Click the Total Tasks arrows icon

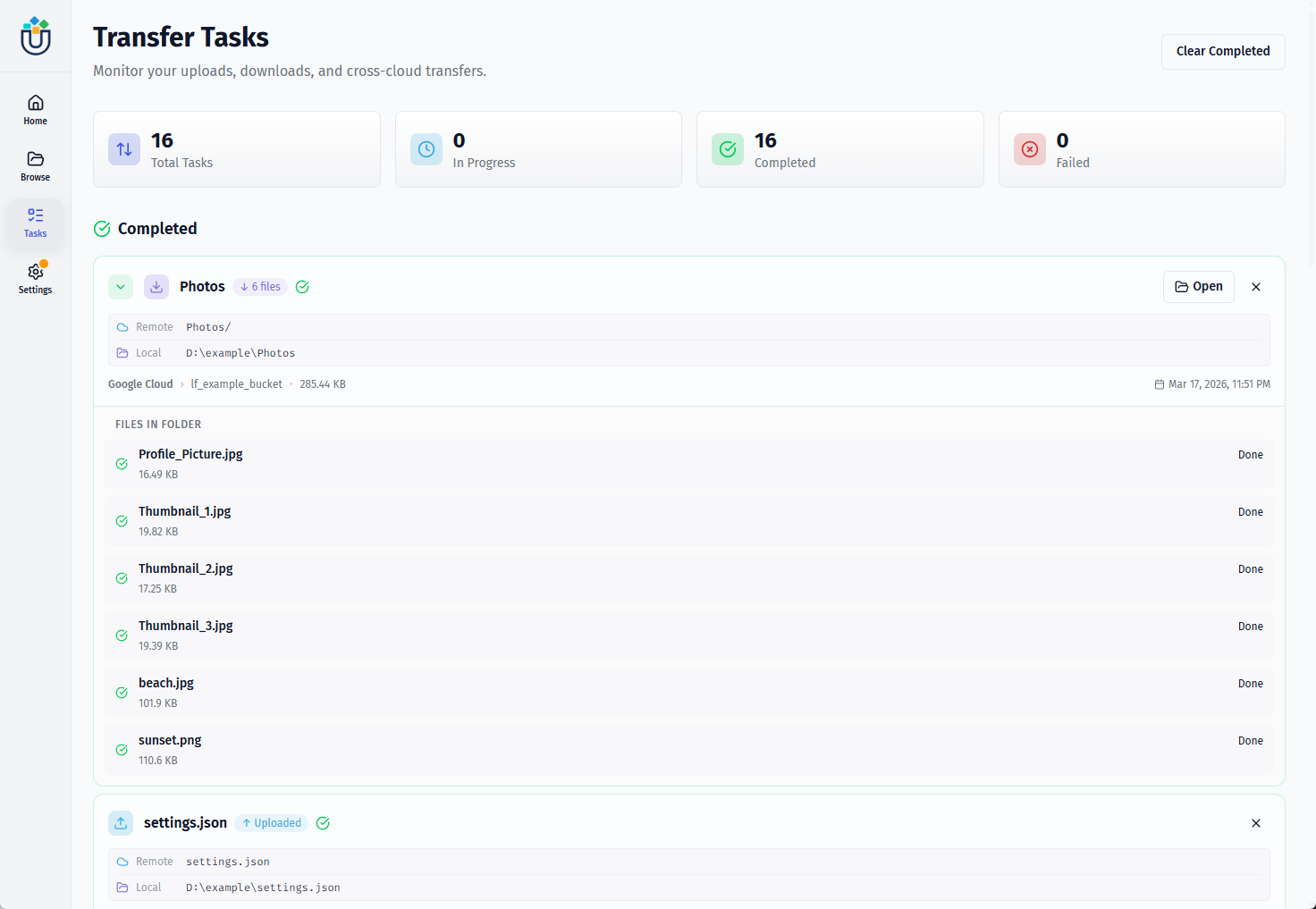[124, 149]
